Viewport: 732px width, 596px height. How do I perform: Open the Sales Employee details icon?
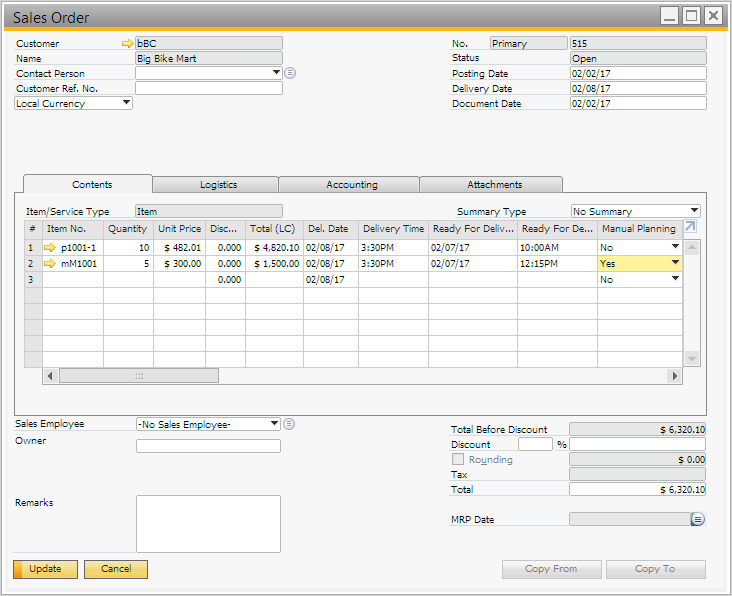(289, 424)
